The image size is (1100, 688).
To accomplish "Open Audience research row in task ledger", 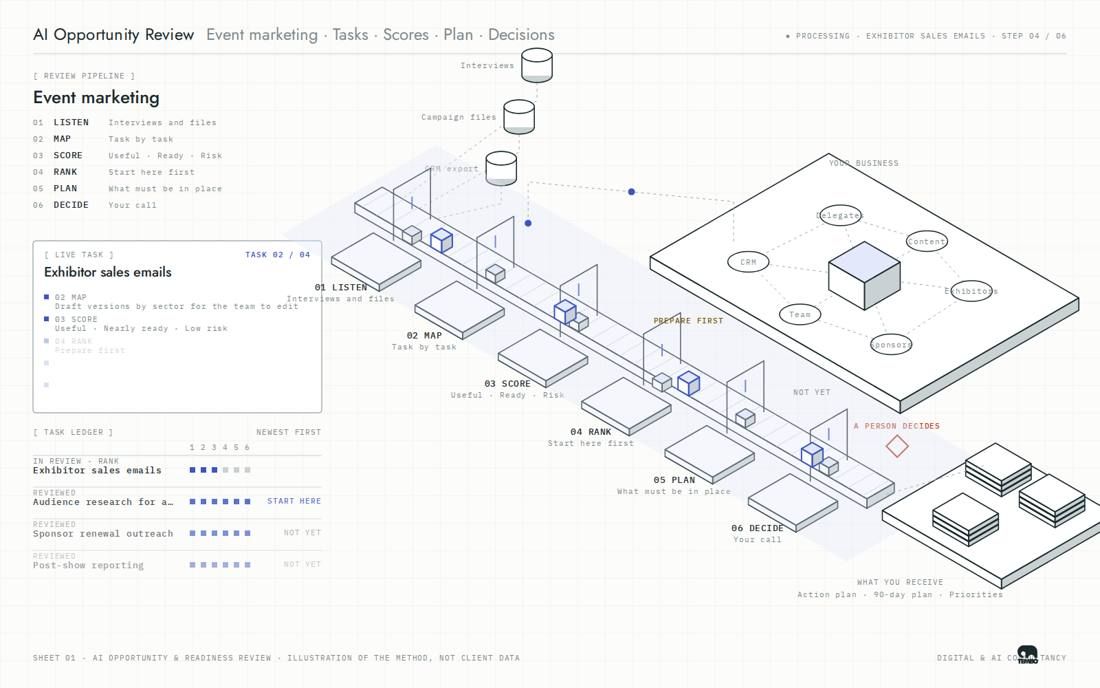I will click(177, 498).
